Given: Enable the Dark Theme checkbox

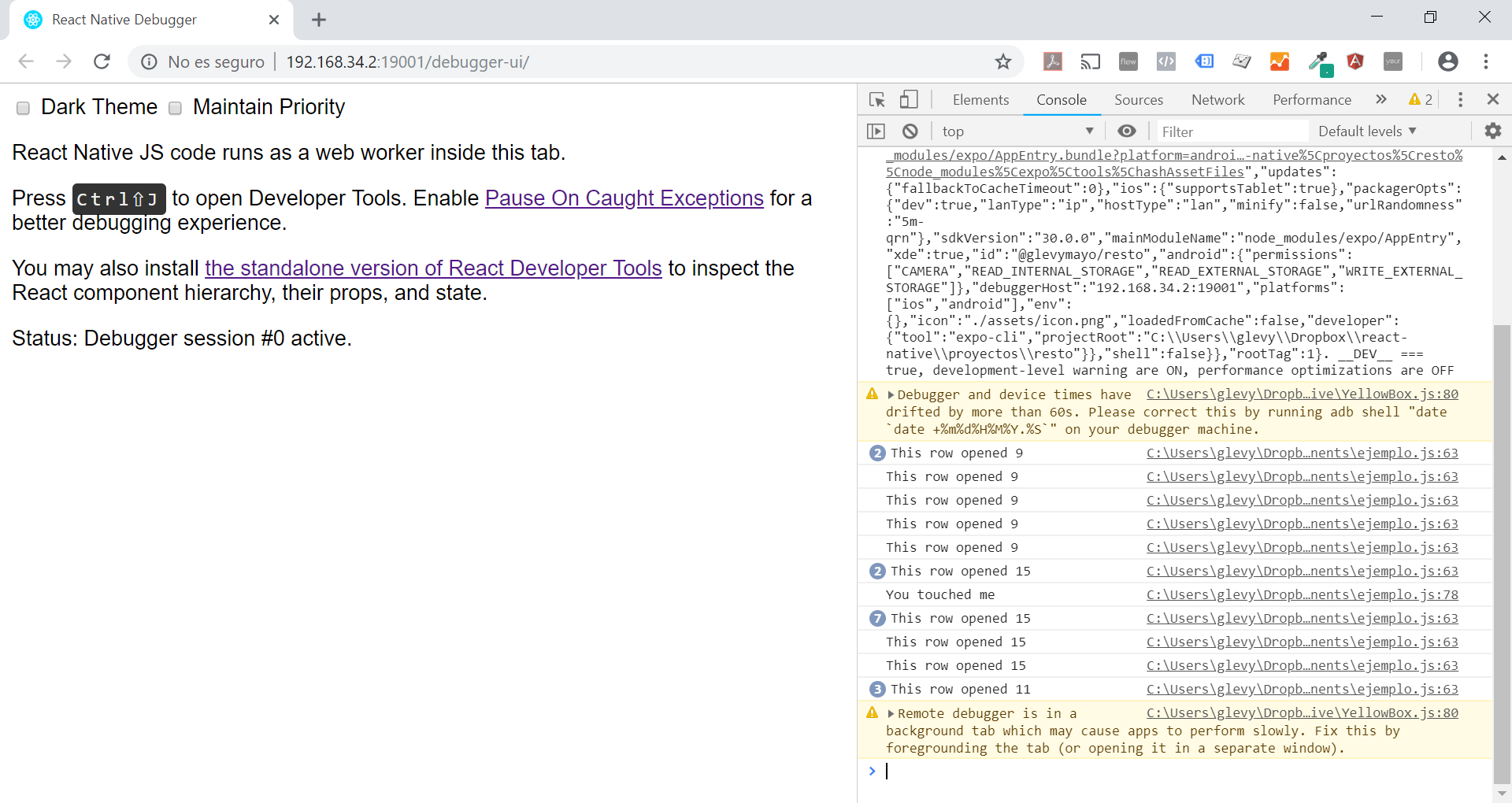Looking at the screenshot, I should pyautogui.click(x=23, y=108).
